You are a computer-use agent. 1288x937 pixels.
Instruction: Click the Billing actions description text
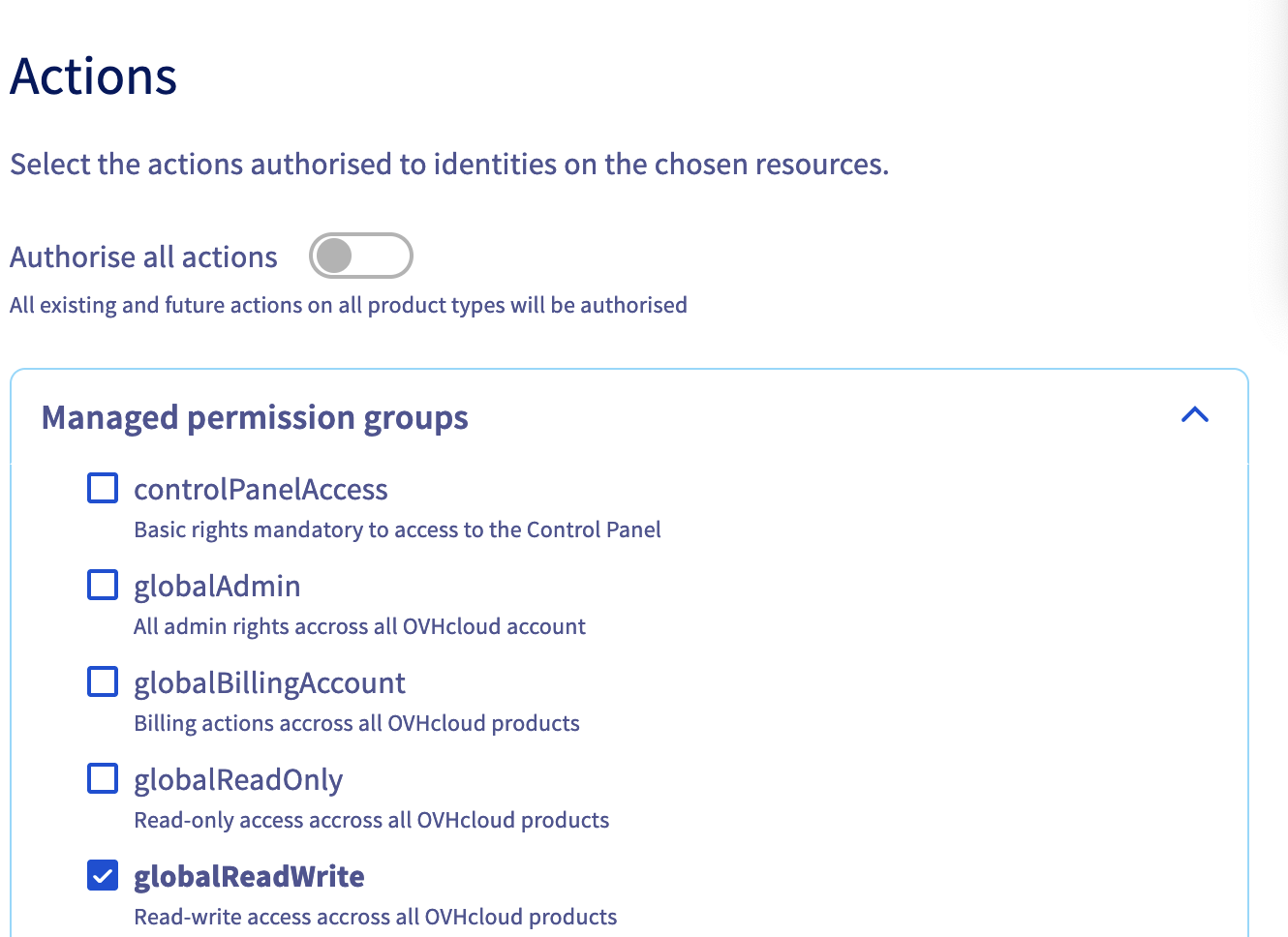point(356,724)
